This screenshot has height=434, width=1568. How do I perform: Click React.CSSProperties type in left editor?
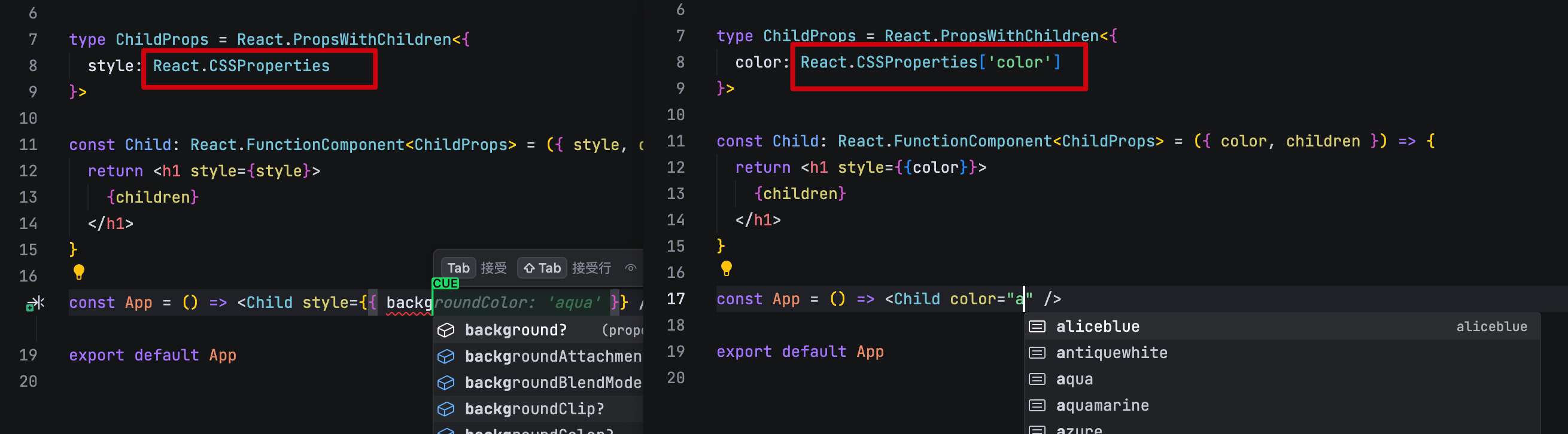pyautogui.click(x=241, y=66)
